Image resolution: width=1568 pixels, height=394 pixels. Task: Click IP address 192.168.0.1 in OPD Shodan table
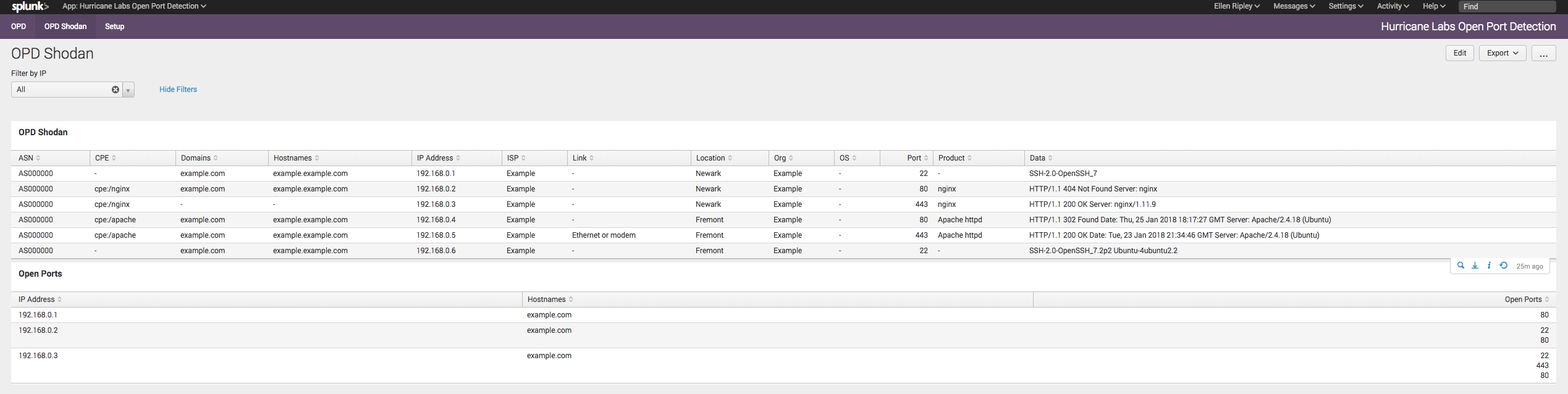[436, 174]
